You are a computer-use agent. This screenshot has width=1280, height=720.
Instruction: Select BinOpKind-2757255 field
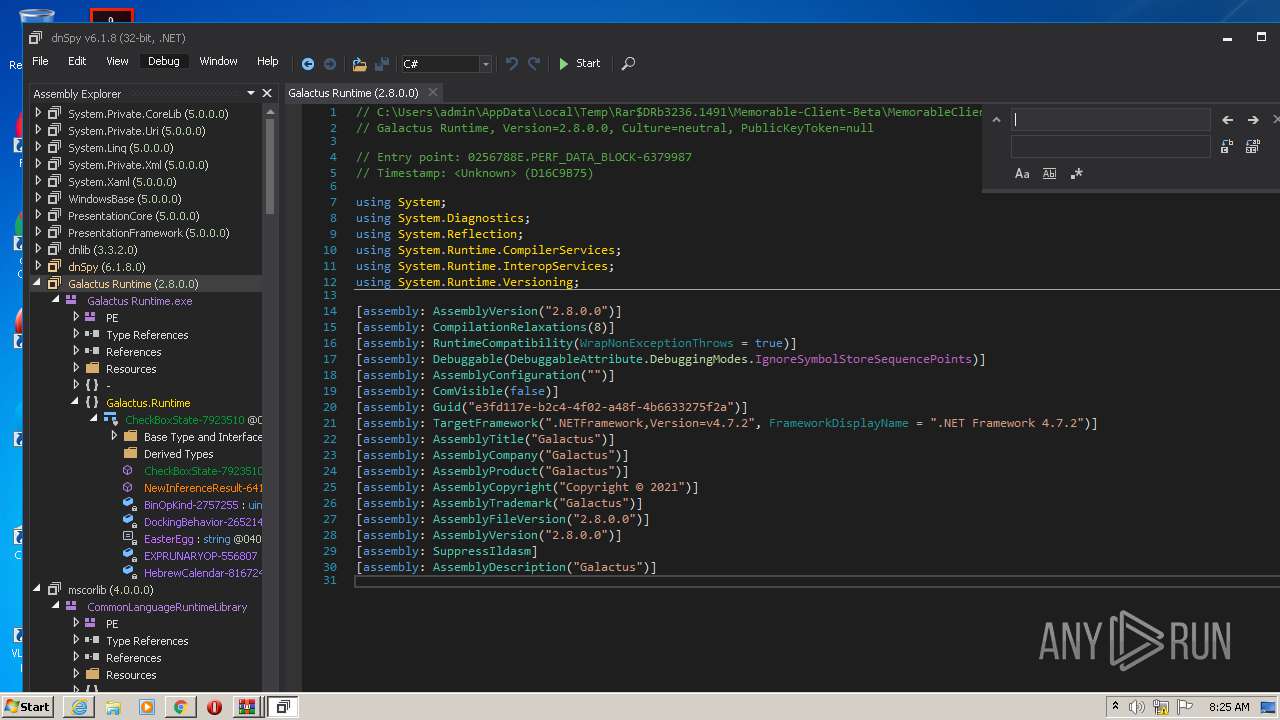coord(203,505)
